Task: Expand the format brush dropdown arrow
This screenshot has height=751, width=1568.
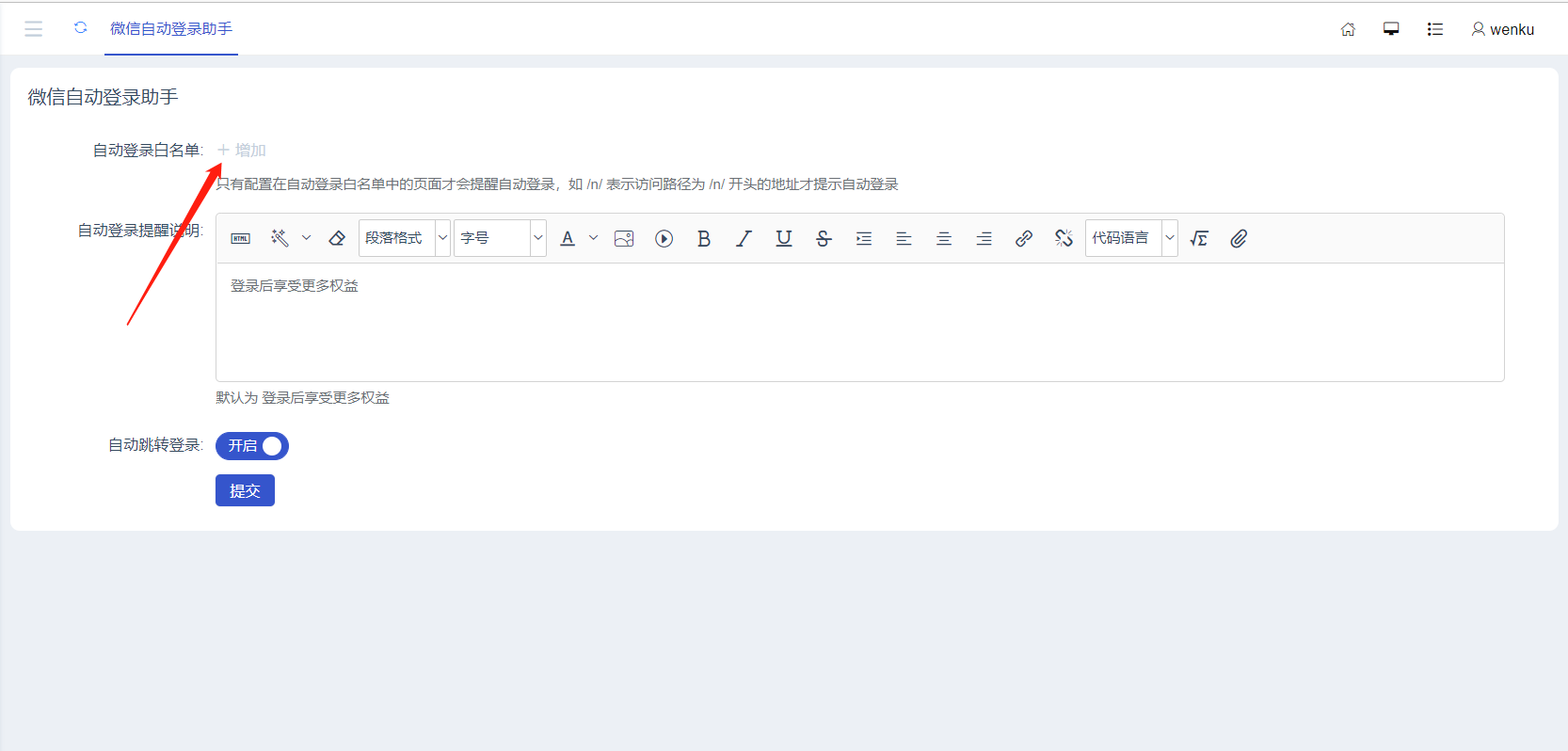Action: (x=306, y=238)
